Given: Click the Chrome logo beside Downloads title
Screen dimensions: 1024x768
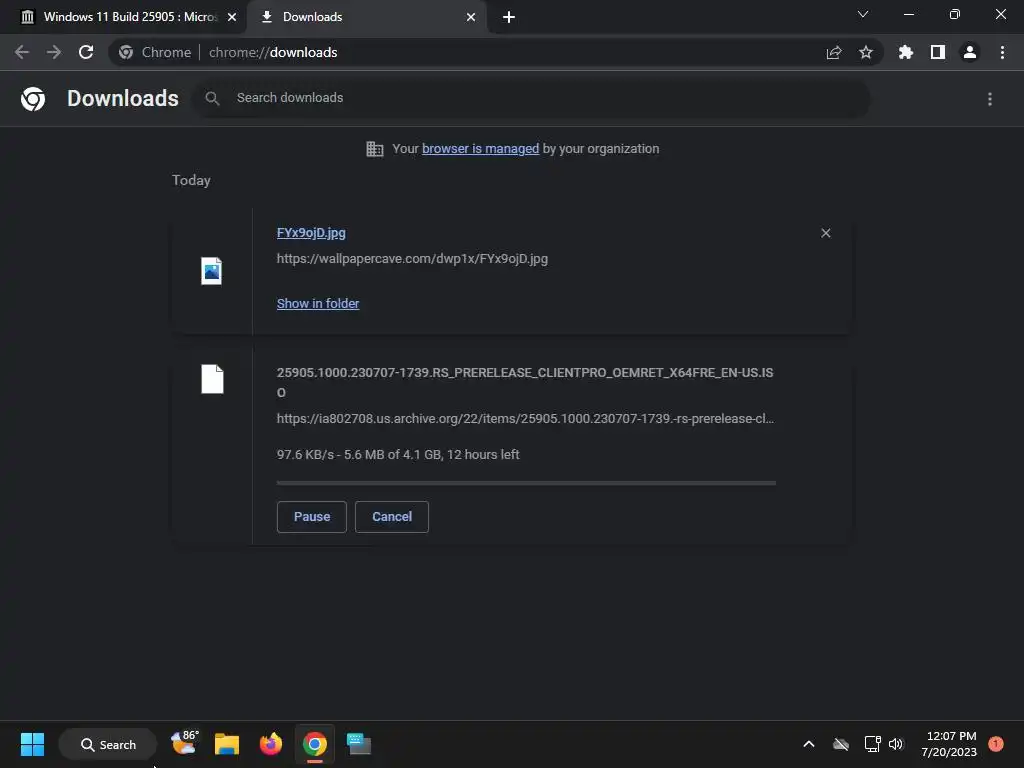Looking at the screenshot, I should 33,99.
